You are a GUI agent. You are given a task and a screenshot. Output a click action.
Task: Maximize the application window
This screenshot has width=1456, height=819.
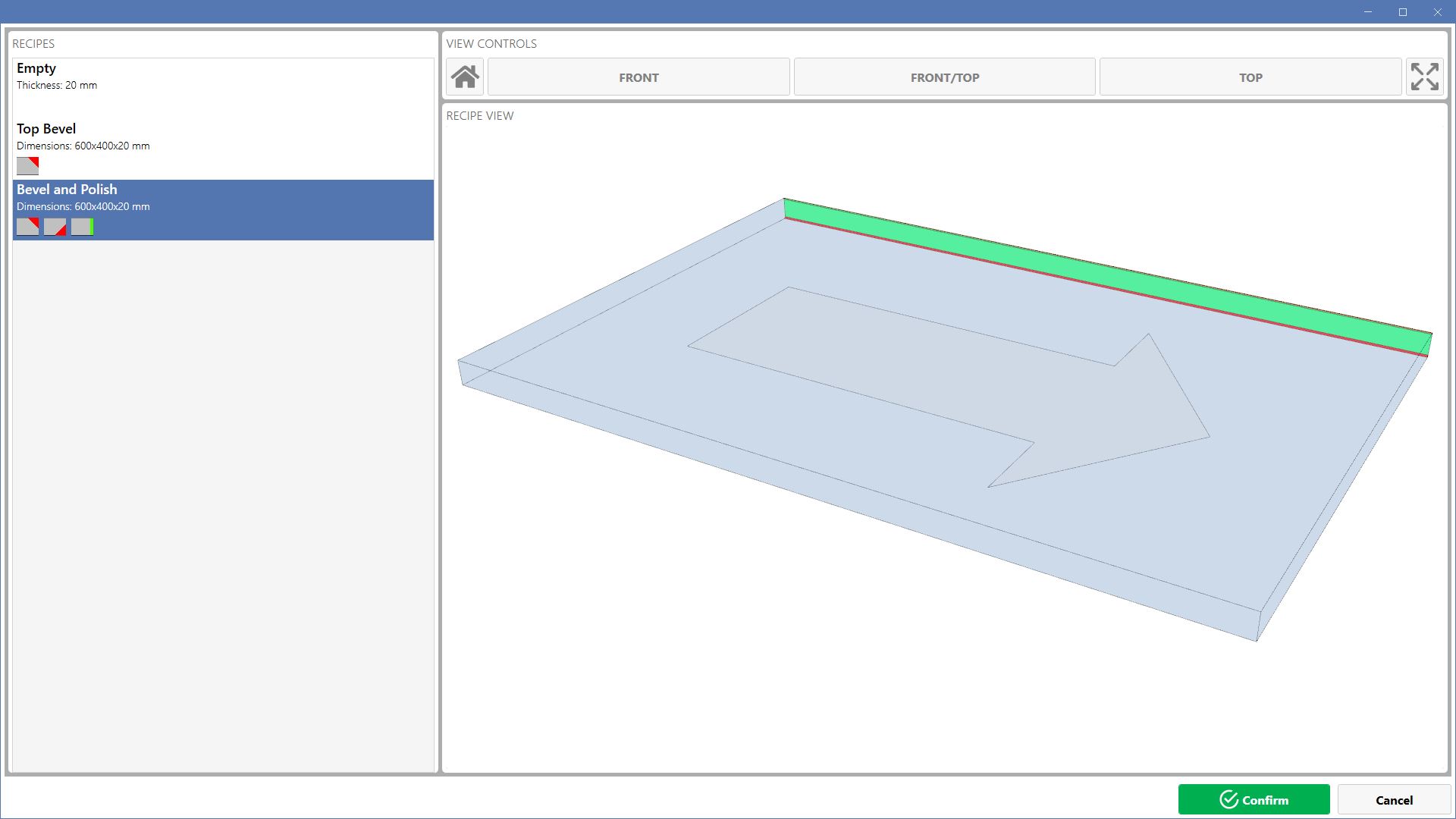tap(1403, 12)
